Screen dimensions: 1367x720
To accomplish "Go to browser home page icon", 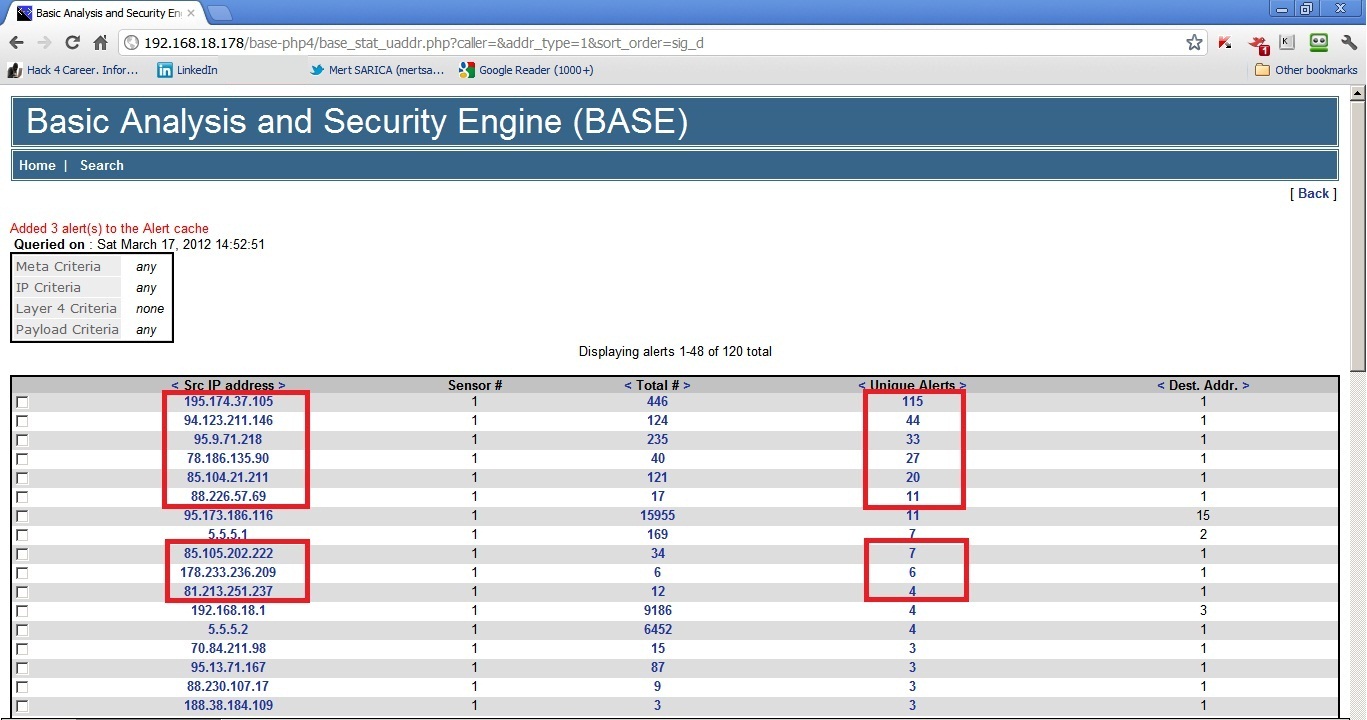I will [x=100, y=43].
